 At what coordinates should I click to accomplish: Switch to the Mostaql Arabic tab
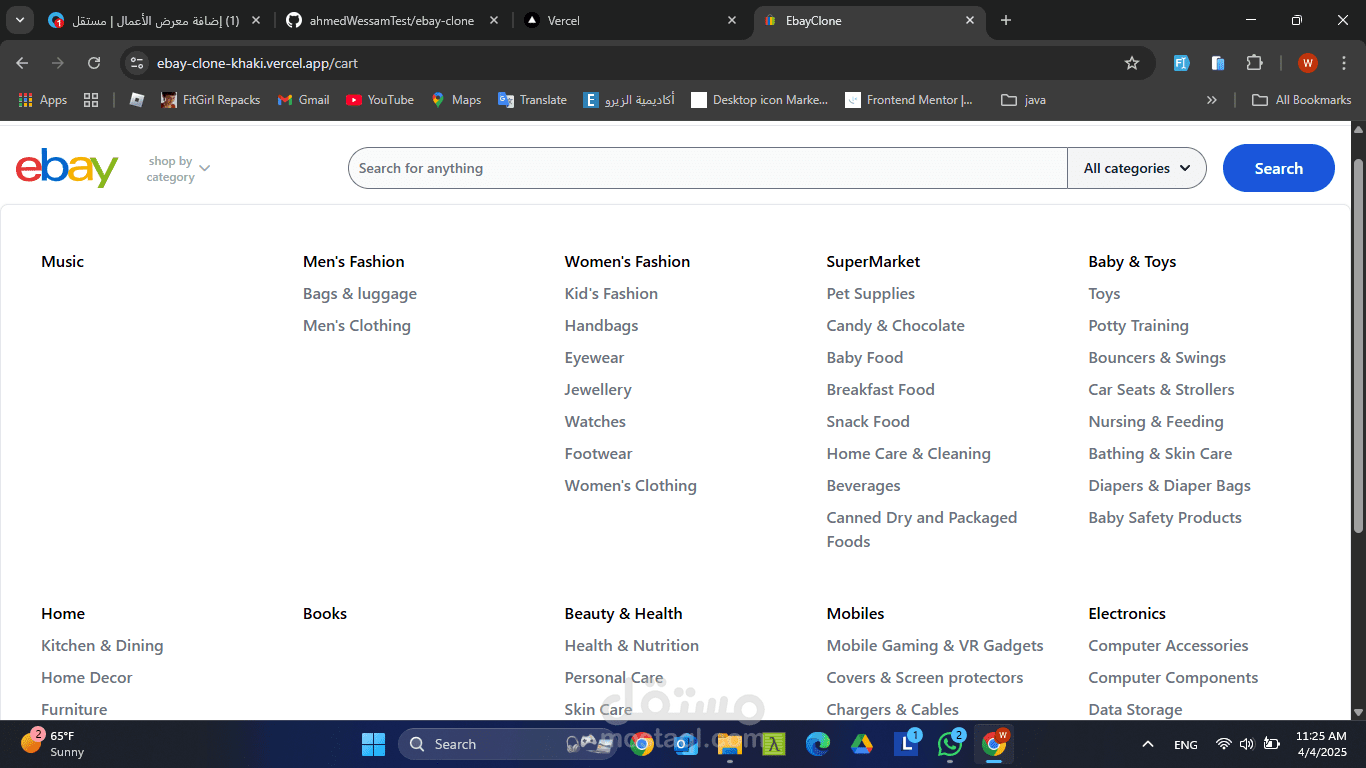[x=155, y=20]
